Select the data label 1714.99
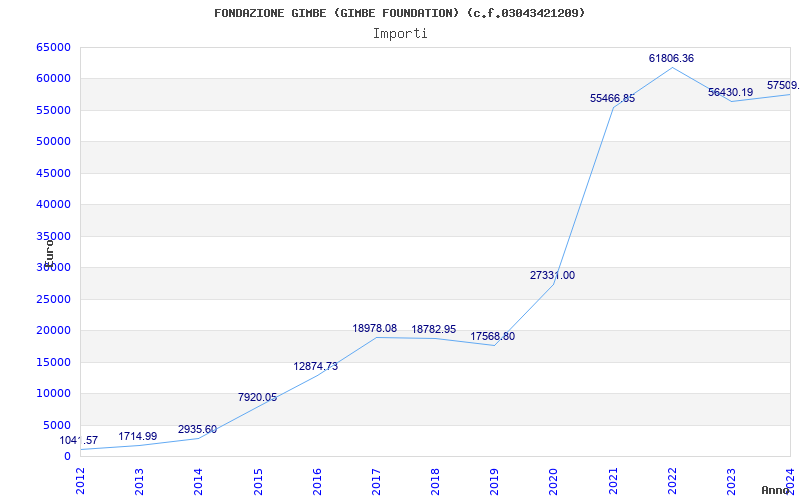This screenshot has width=800, height=500. coord(138,437)
